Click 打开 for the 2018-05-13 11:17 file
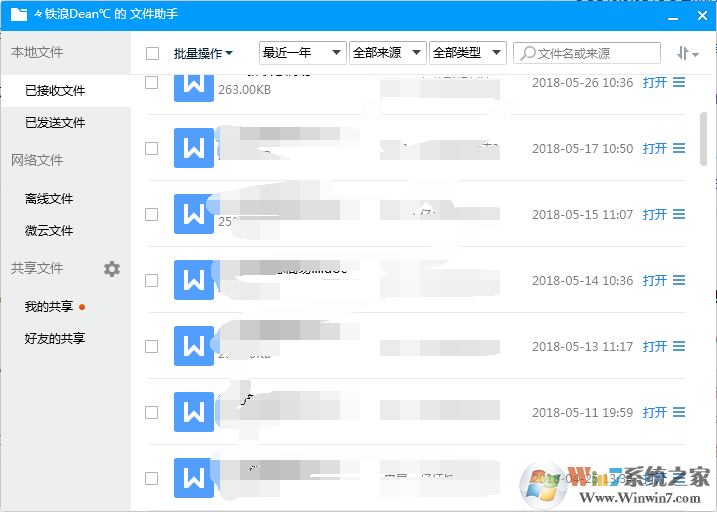 [x=655, y=346]
